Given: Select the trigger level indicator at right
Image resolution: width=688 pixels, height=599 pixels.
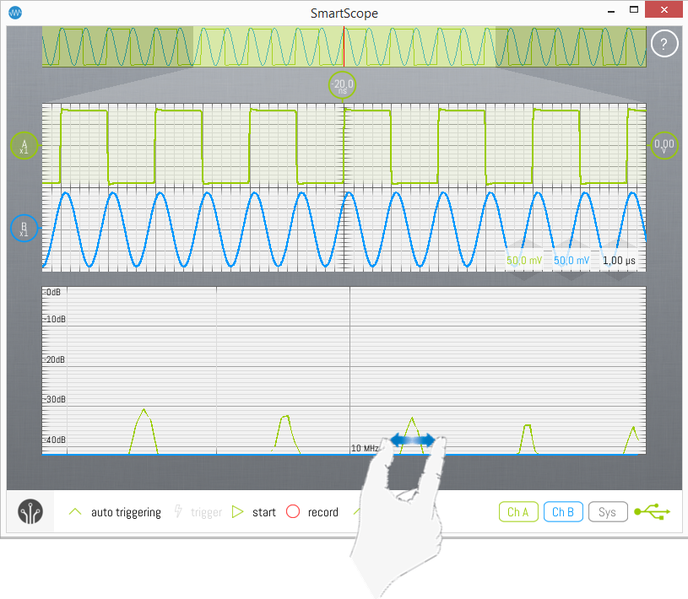Looking at the screenshot, I should point(664,145).
